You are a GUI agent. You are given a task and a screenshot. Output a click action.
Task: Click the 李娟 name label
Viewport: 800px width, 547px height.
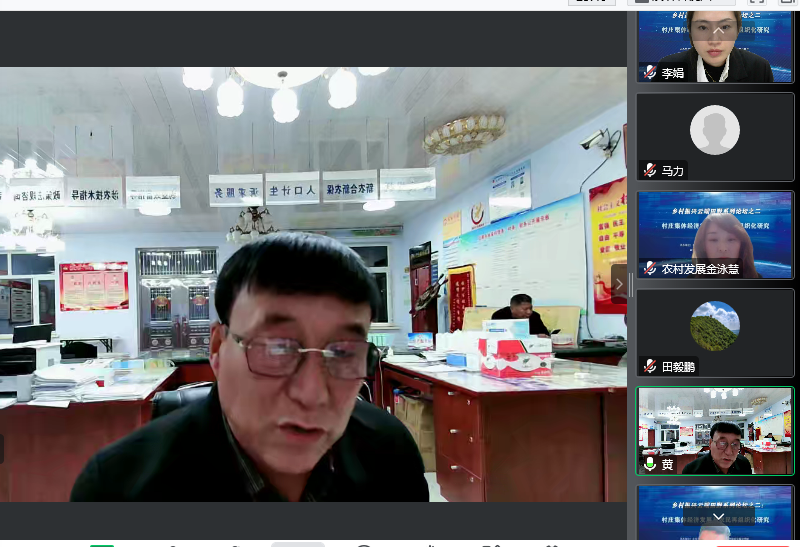click(x=673, y=73)
